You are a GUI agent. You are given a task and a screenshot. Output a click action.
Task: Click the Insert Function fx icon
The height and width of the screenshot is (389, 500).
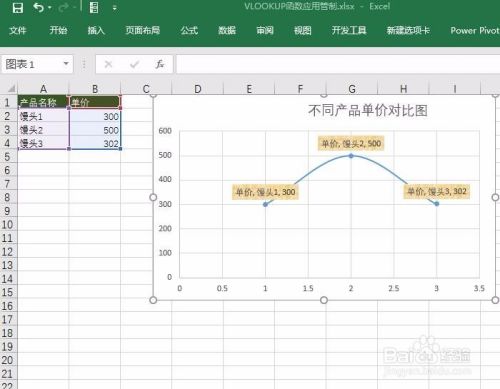coord(160,64)
